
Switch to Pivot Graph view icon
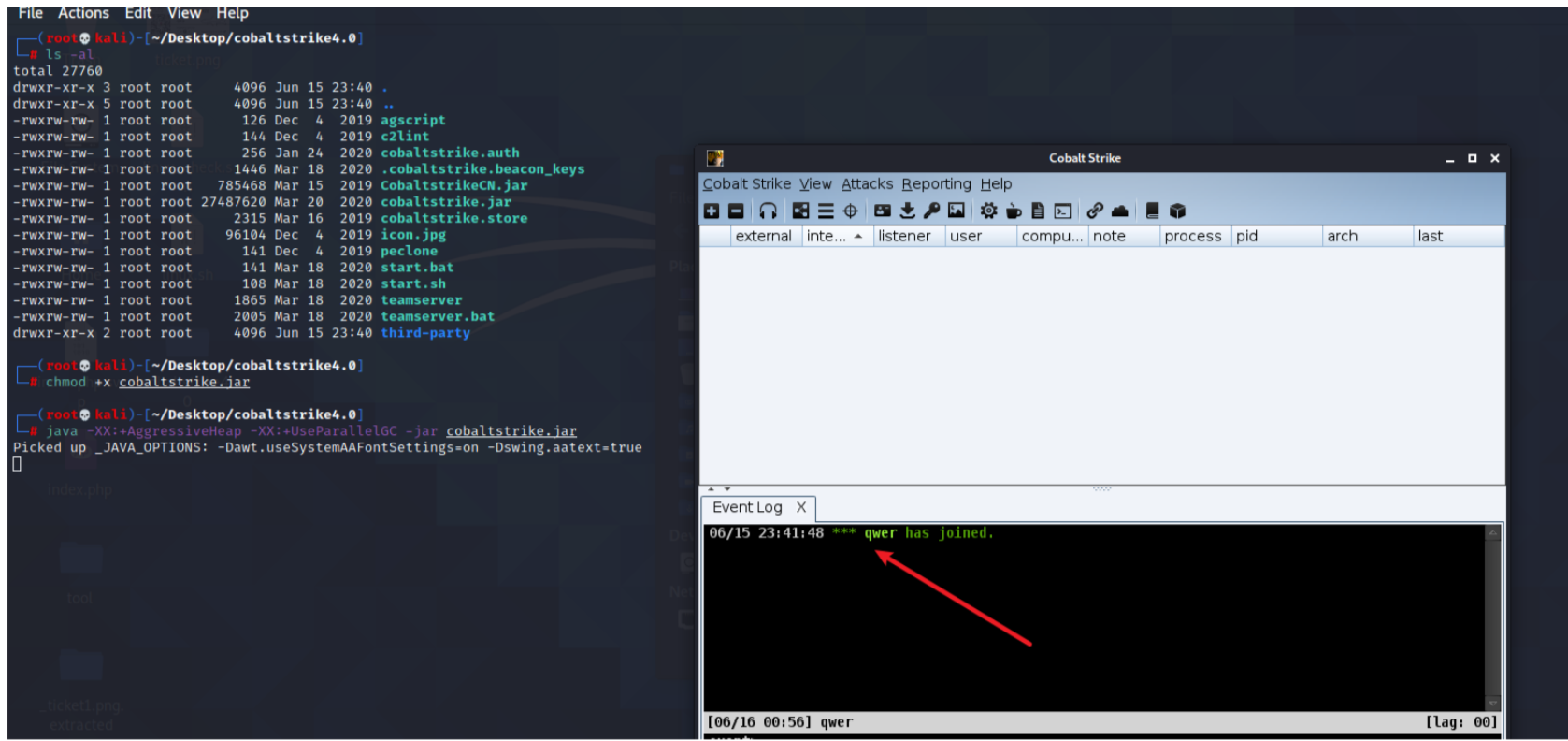[800, 211]
